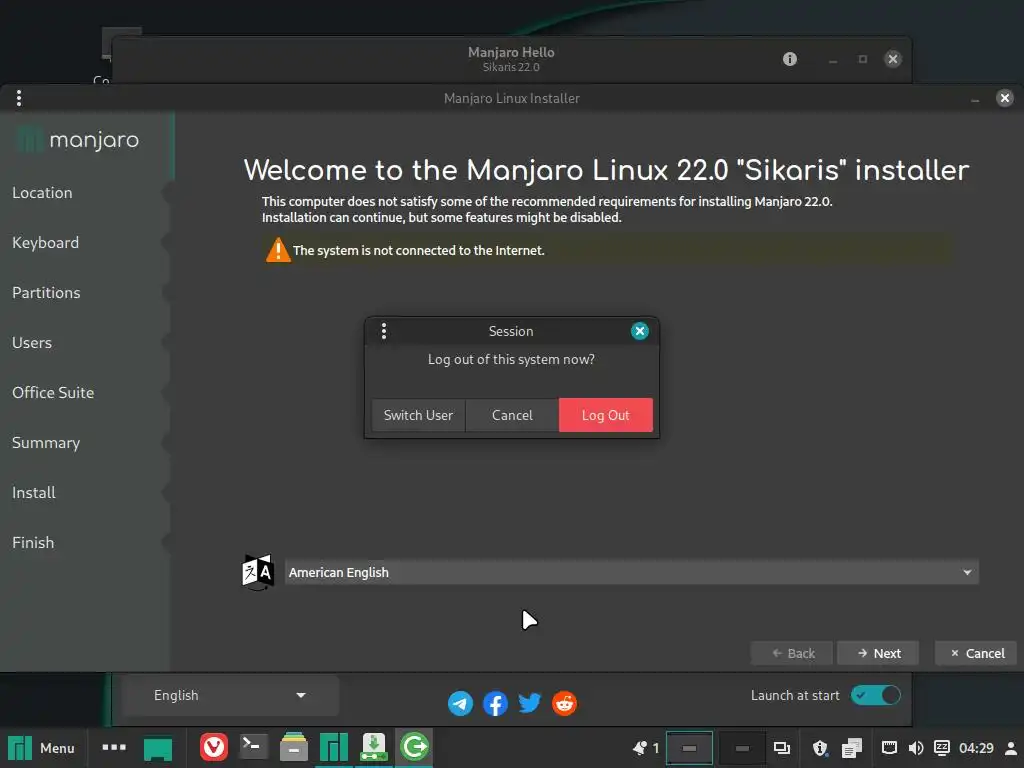Click the power manager tray icon
Viewport: 1024px width, 768px height.
[942, 747]
